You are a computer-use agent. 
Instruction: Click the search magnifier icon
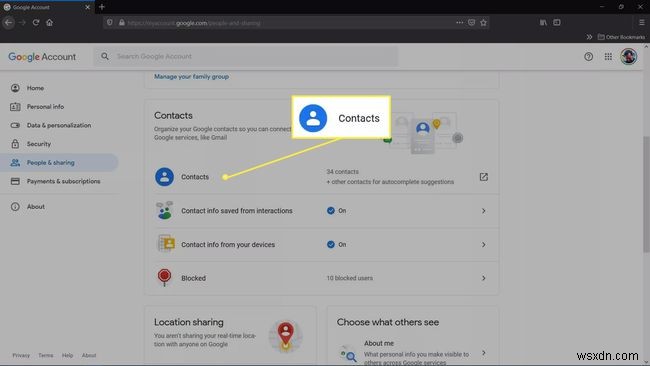105,56
